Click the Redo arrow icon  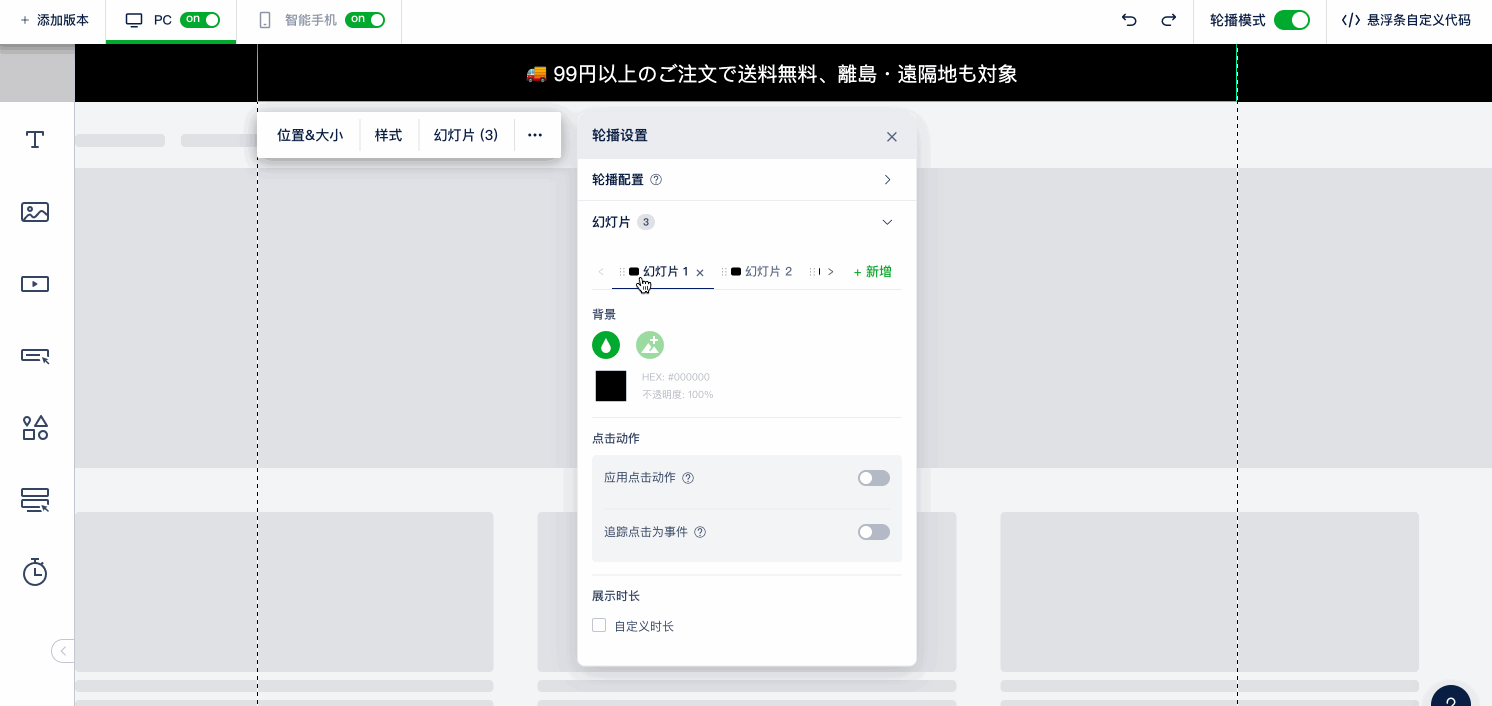[1168, 20]
